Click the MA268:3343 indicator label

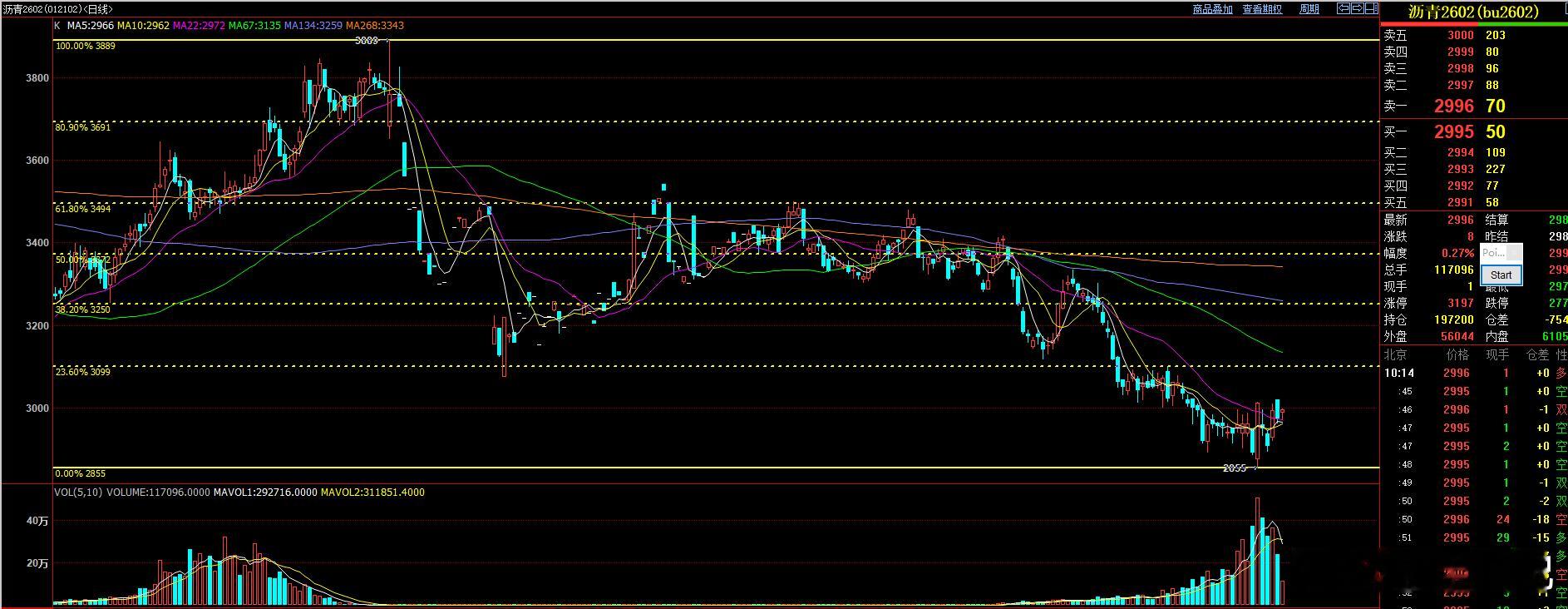coord(375,26)
